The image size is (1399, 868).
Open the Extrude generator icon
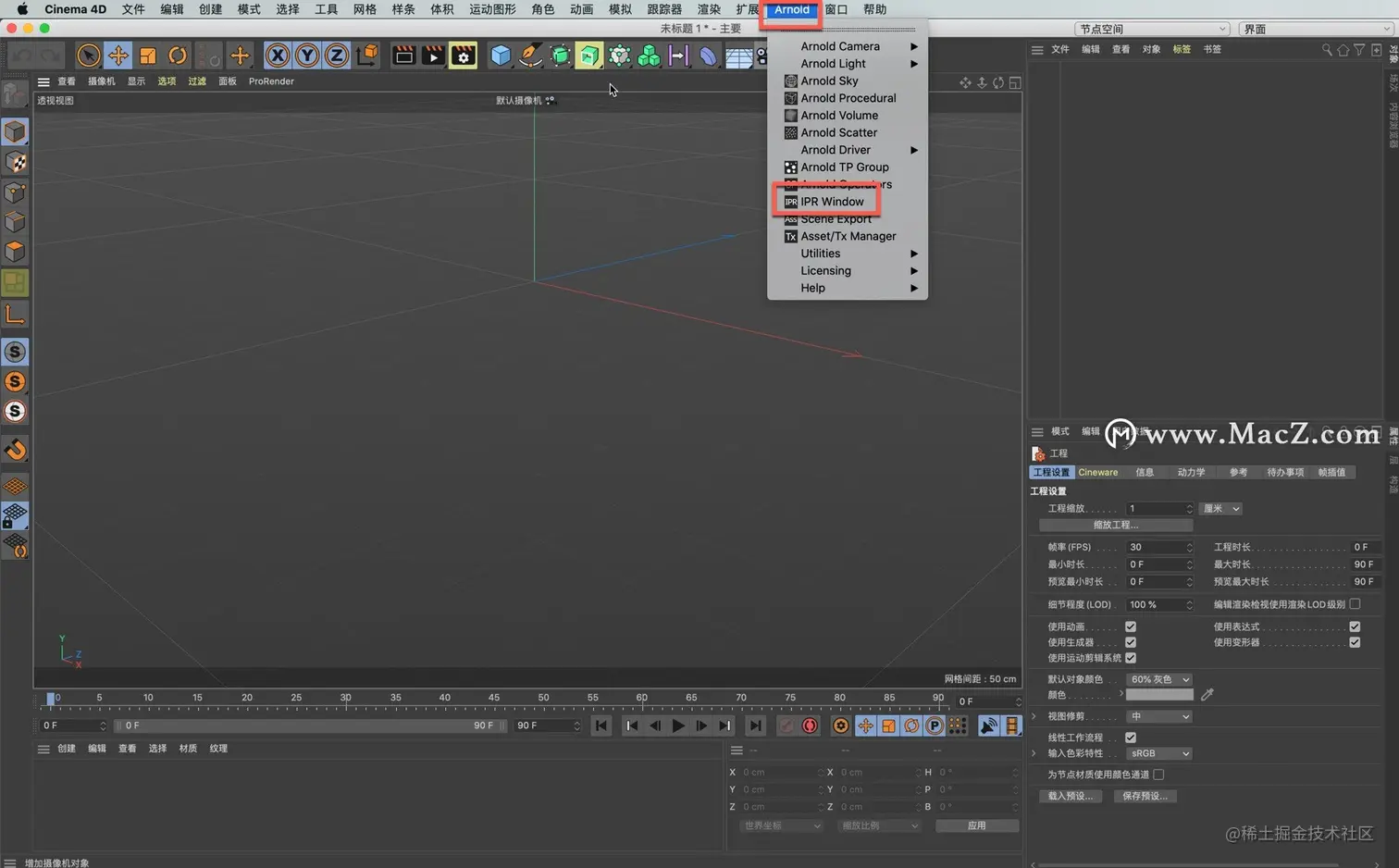[x=589, y=56]
